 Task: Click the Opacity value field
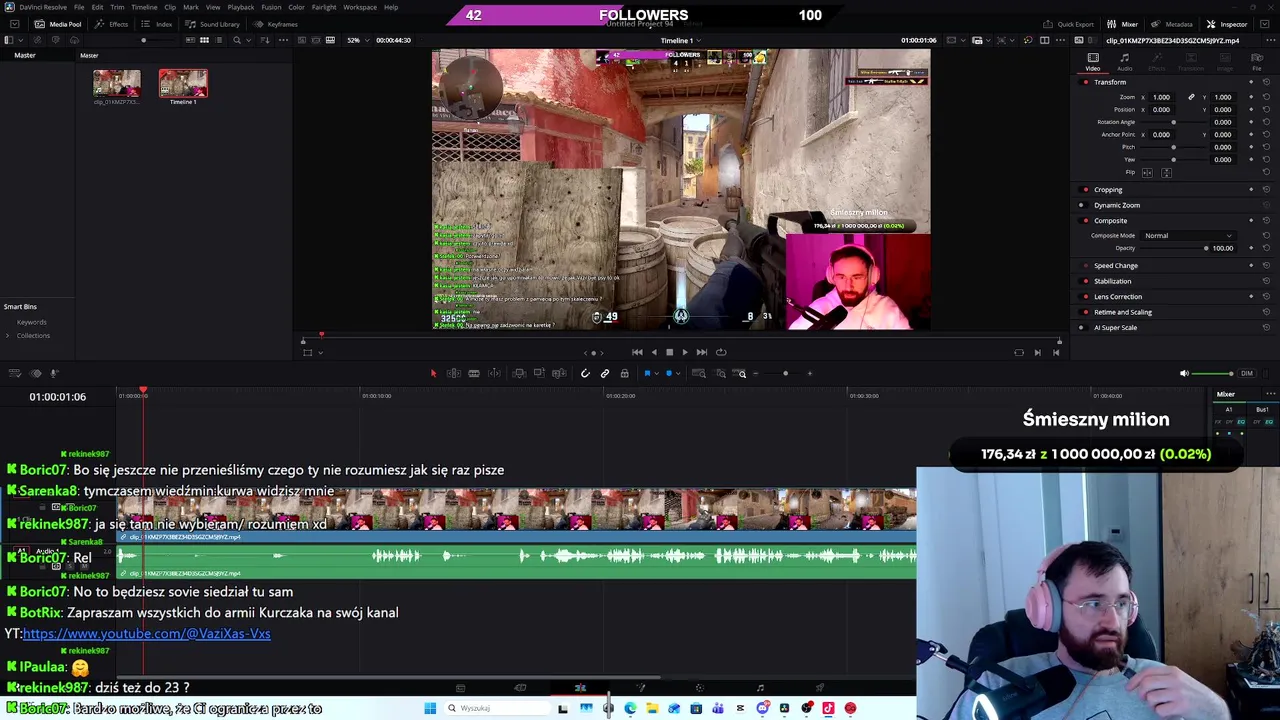click(x=1223, y=248)
